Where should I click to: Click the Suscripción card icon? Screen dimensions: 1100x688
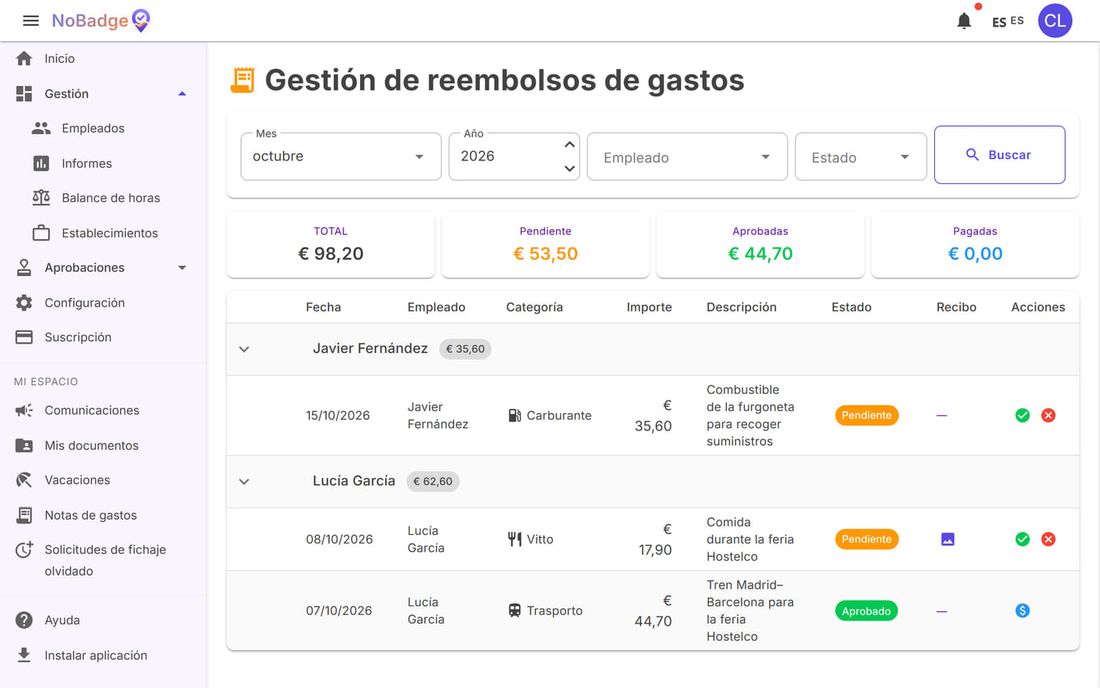tap(24, 337)
